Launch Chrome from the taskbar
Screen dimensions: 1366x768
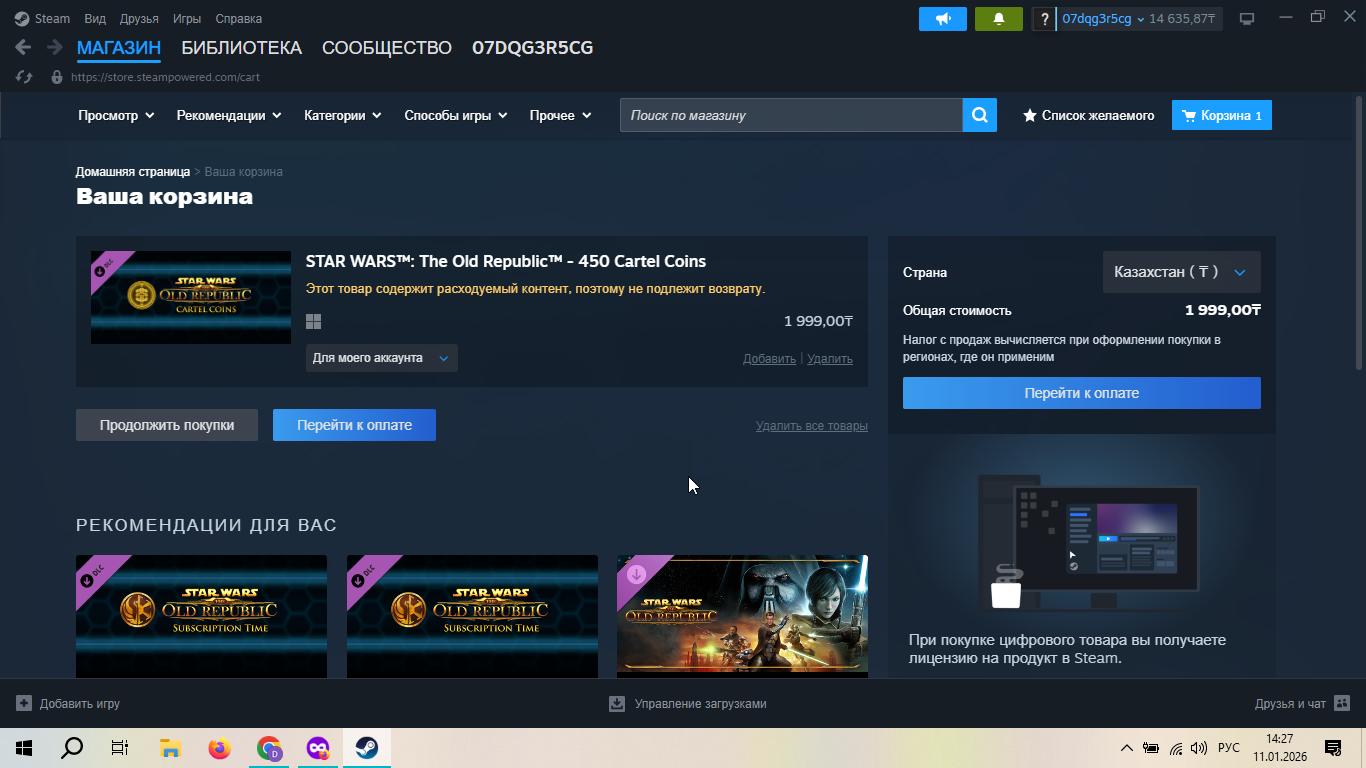(269, 748)
